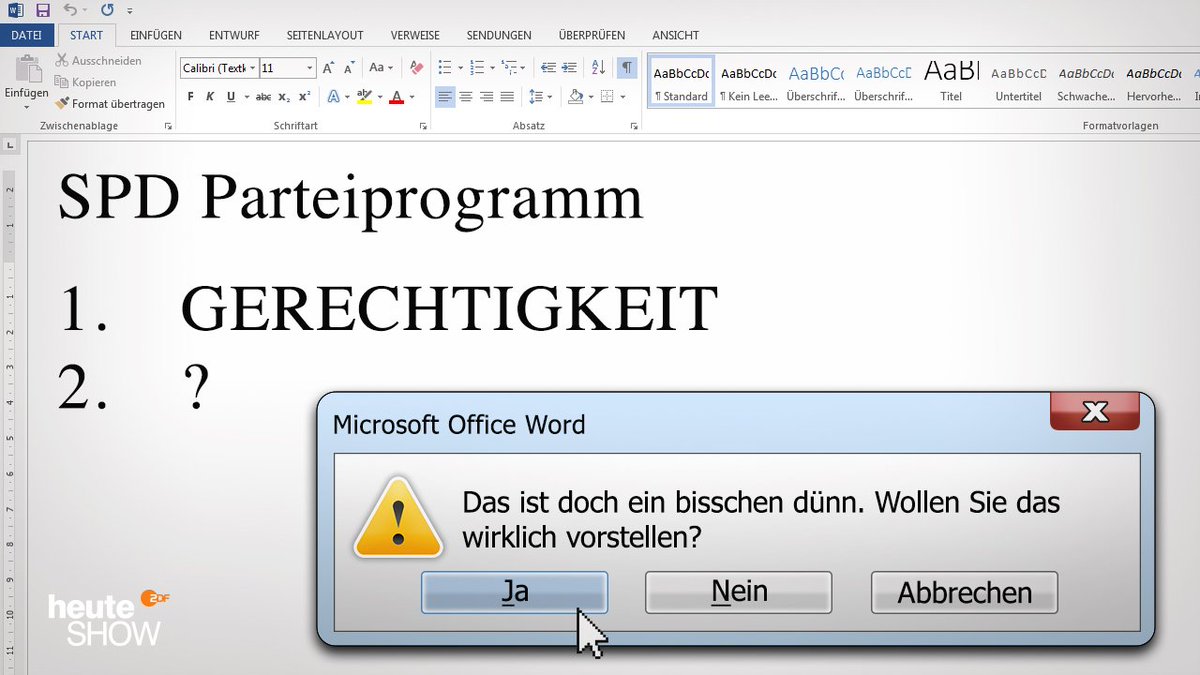Switch to the ÜBERPRÜFEN tab

592,35
